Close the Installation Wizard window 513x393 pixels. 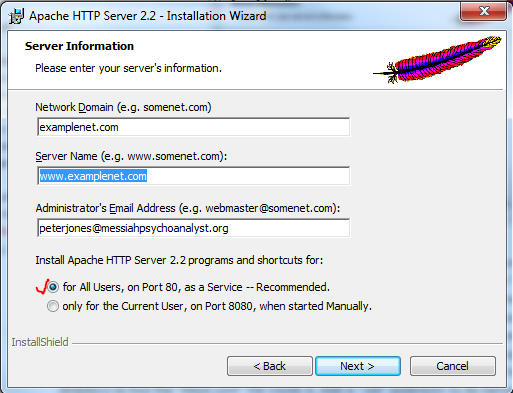[x=483, y=12]
